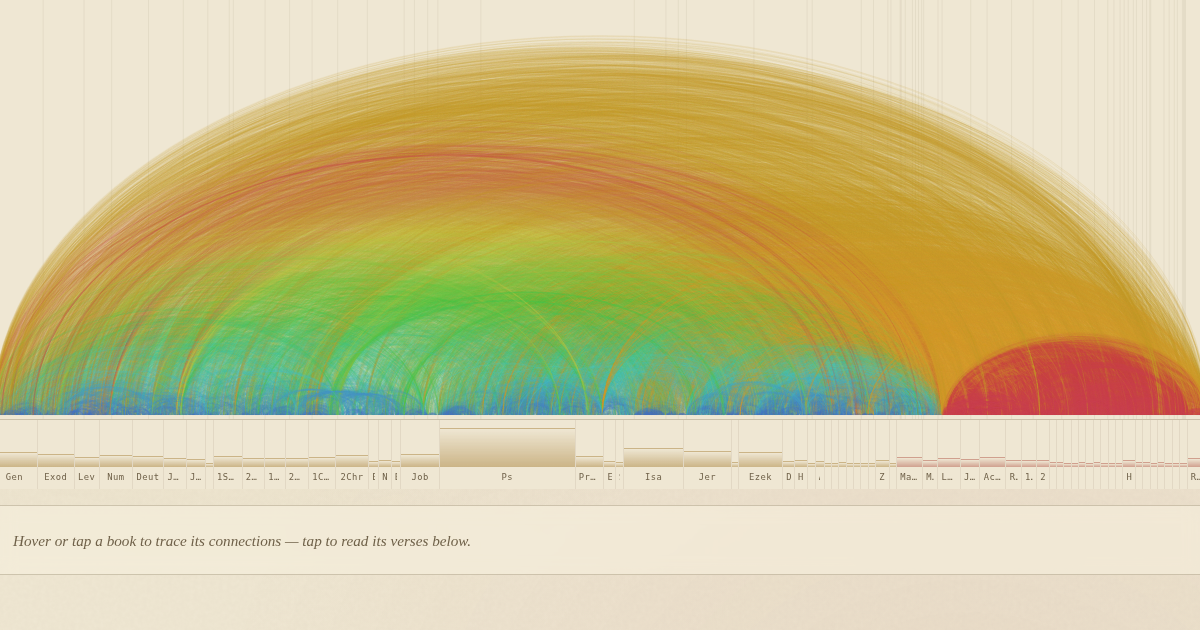This screenshot has width=1200, height=630.
Task: Open the Isa book segment
Action: [x=653, y=454]
